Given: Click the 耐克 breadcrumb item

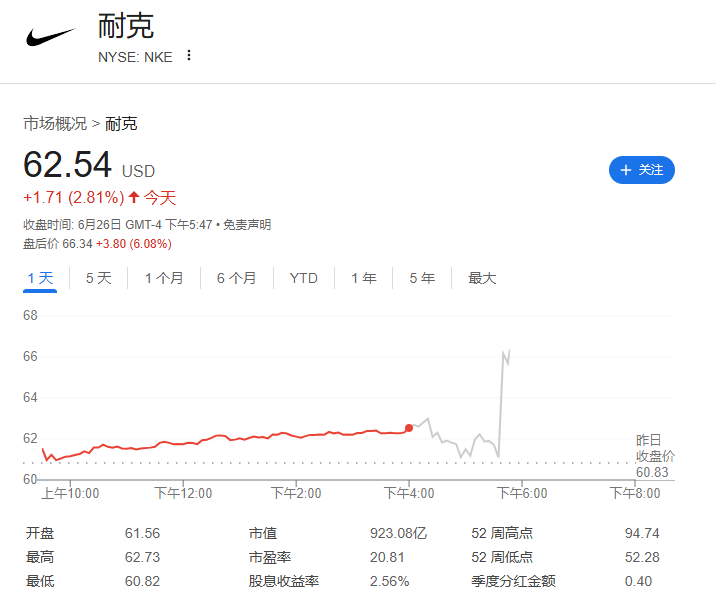Looking at the screenshot, I should pyautogui.click(x=121, y=123).
